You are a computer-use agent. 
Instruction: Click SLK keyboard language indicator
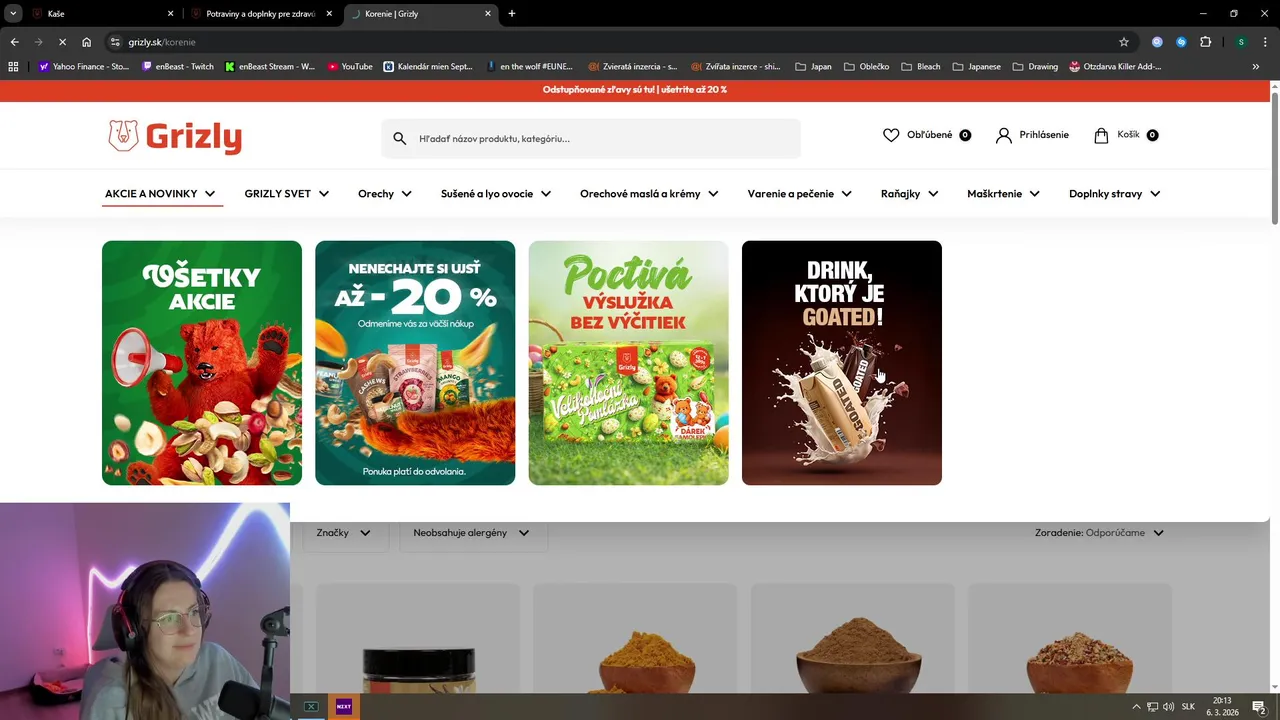(1188, 707)
